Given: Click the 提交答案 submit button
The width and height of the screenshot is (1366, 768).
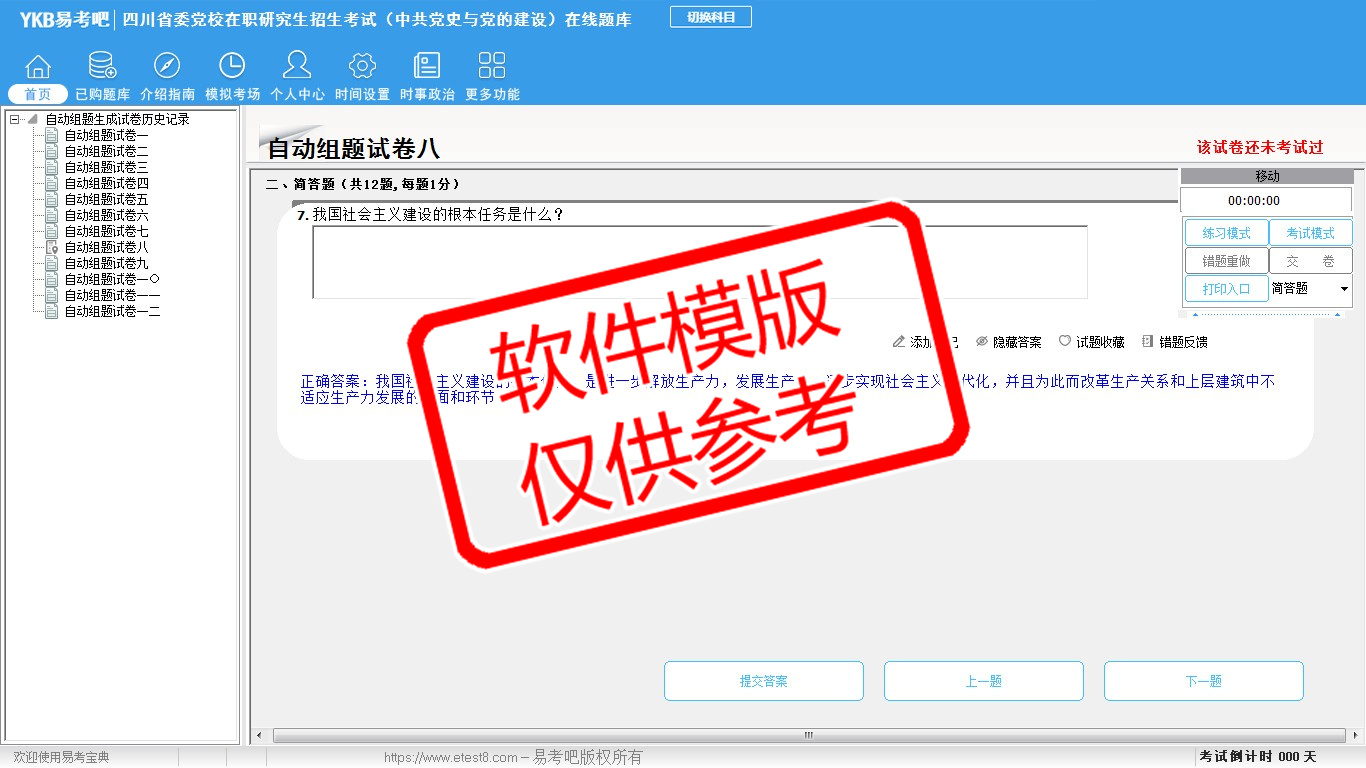Looking at the screenshot, I should [763, 681].
